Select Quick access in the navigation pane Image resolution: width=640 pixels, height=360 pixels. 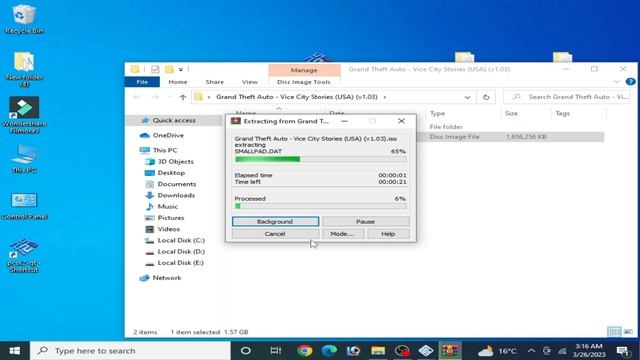(x=174, y=120)
